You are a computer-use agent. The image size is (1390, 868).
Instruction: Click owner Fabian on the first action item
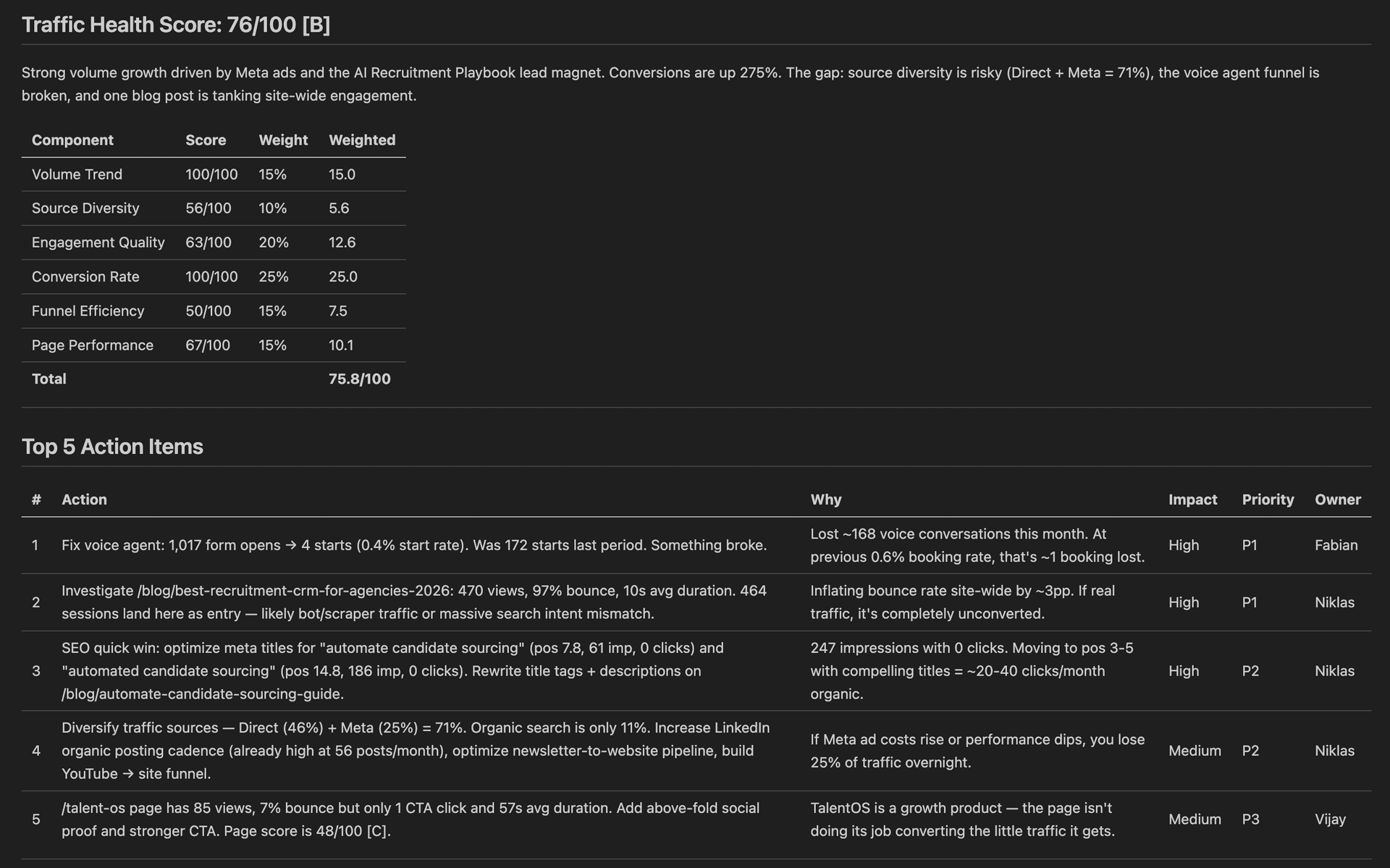(x=1336, y=545)
